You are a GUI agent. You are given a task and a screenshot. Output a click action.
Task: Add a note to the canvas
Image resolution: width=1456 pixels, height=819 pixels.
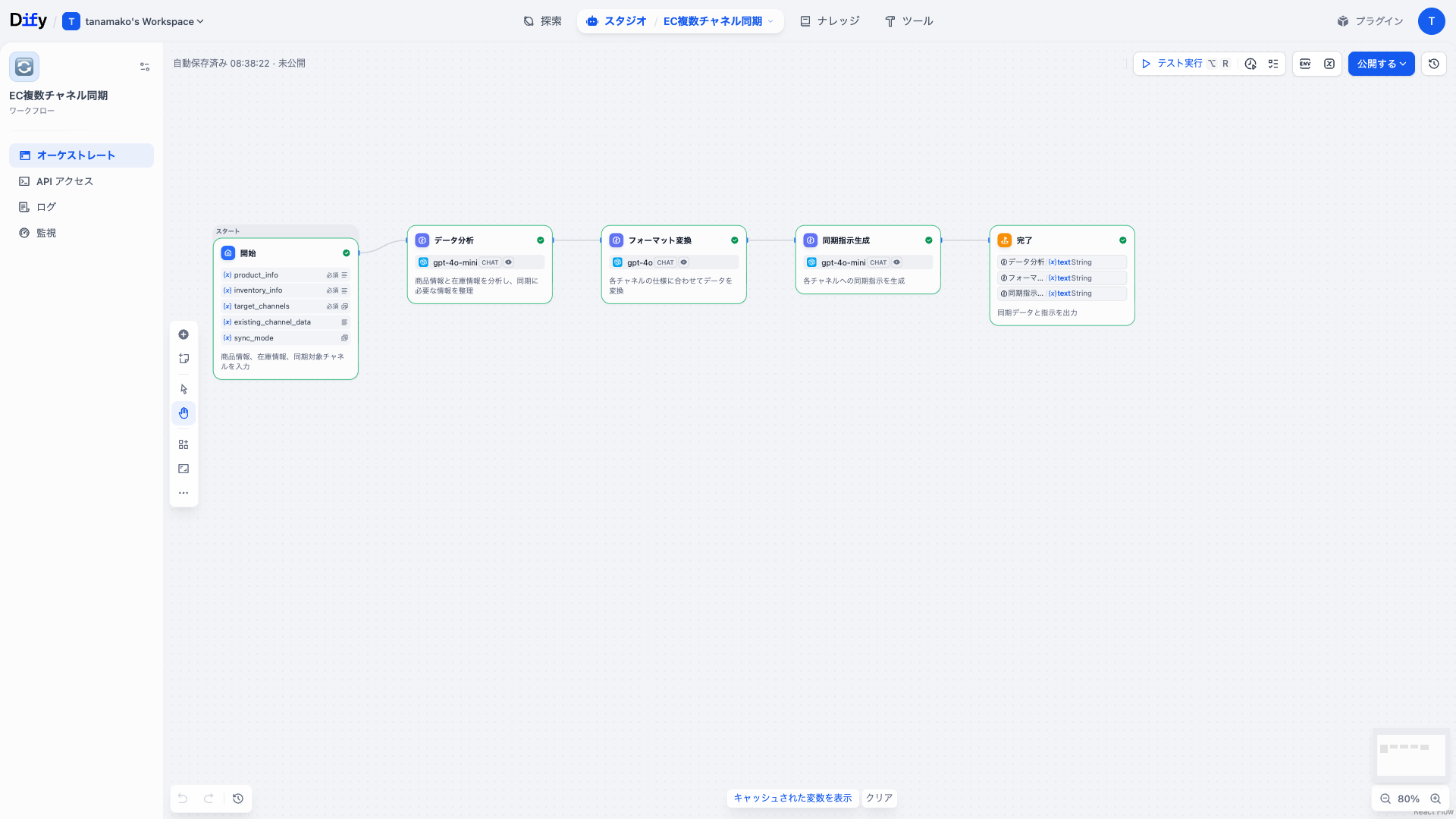click(x=184, y=359)
